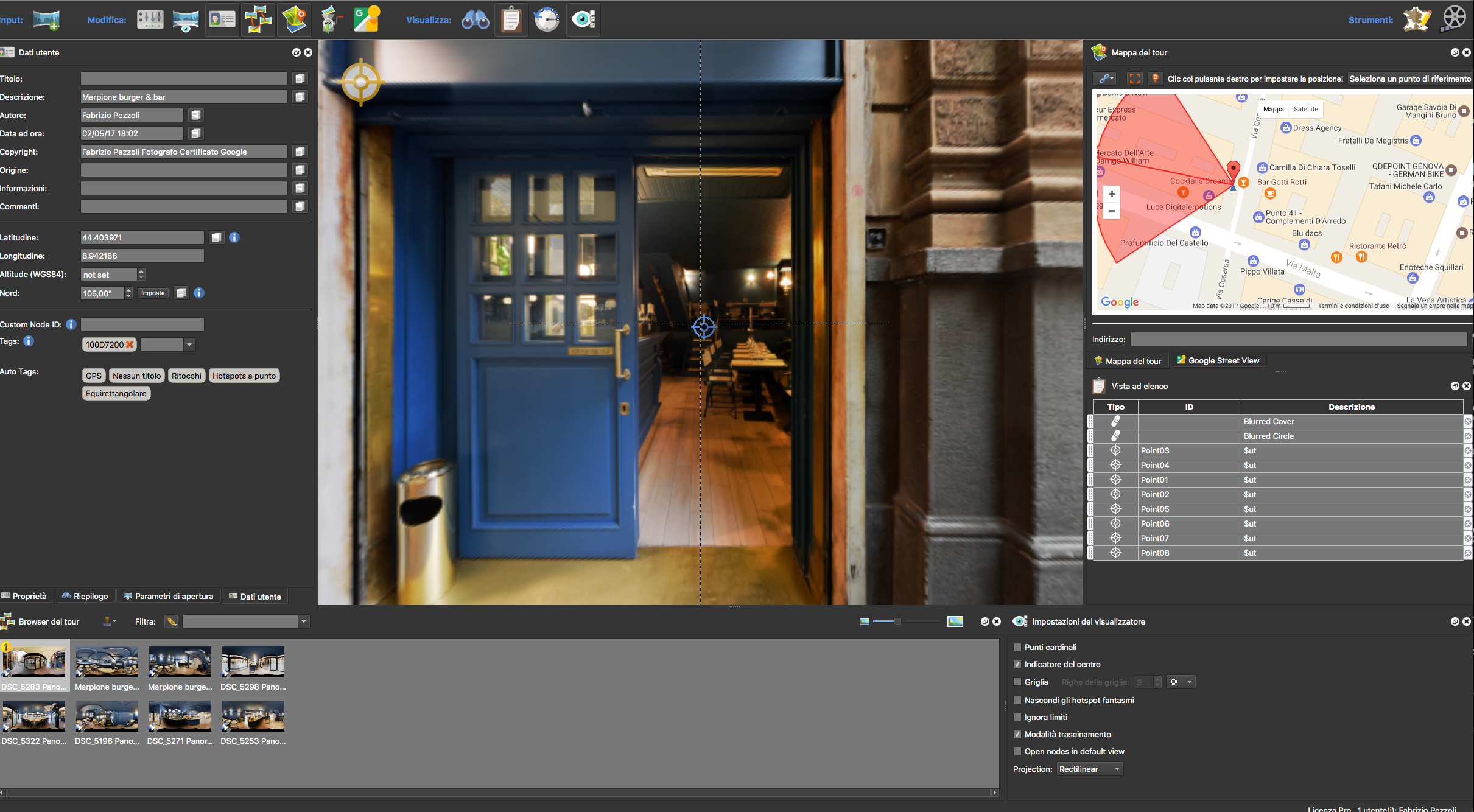Adjust the Nord angle stepper
This screenshot has width=1474, height=812.
pyautogui.click(x=128, y=293)
